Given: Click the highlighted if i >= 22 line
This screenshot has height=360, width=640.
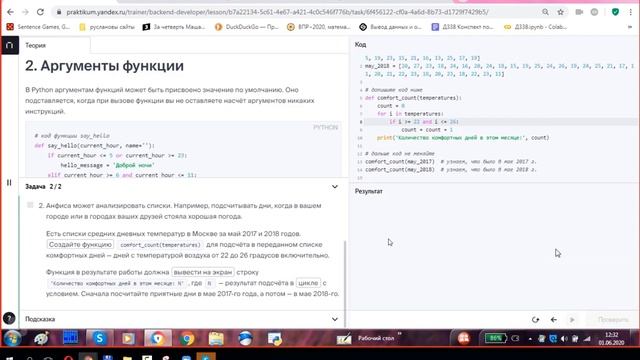Looking at the screenshot, I should (x=424, y=122).
